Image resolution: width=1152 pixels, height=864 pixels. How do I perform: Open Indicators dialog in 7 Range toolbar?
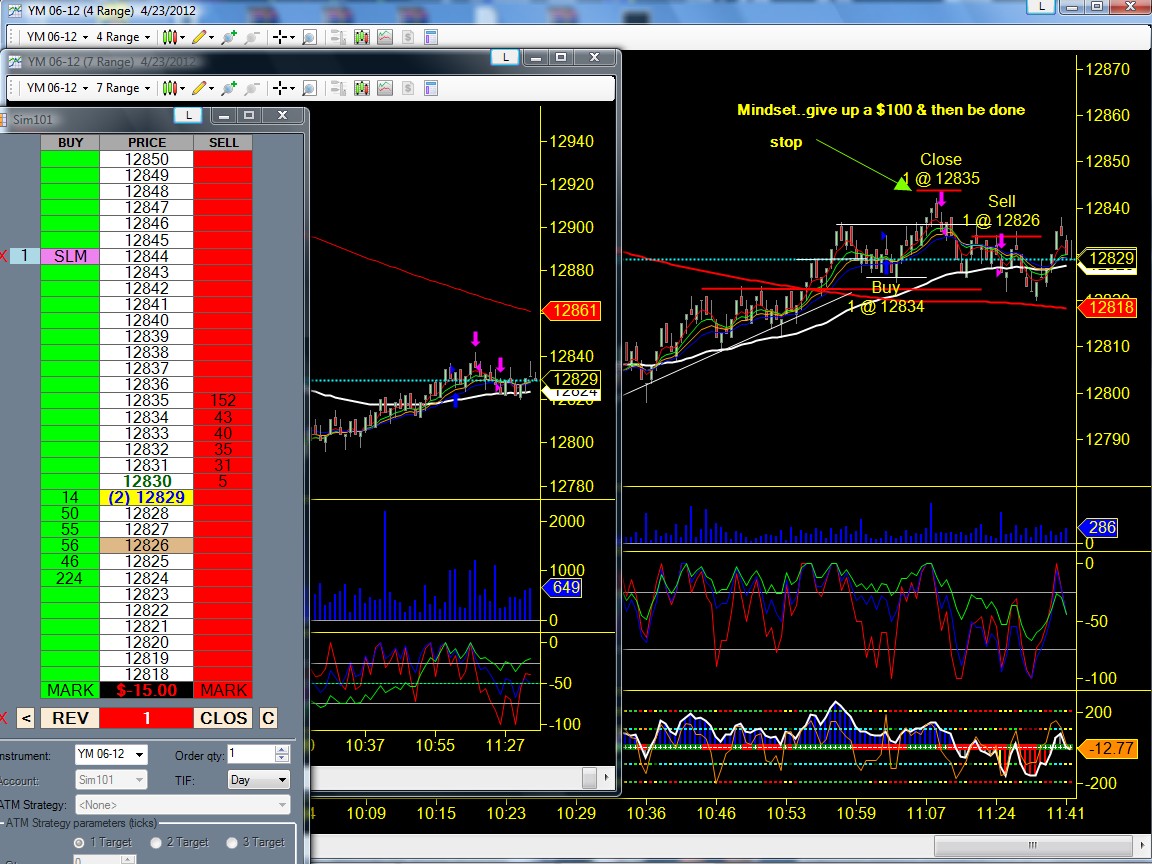[x=385, y=88]
